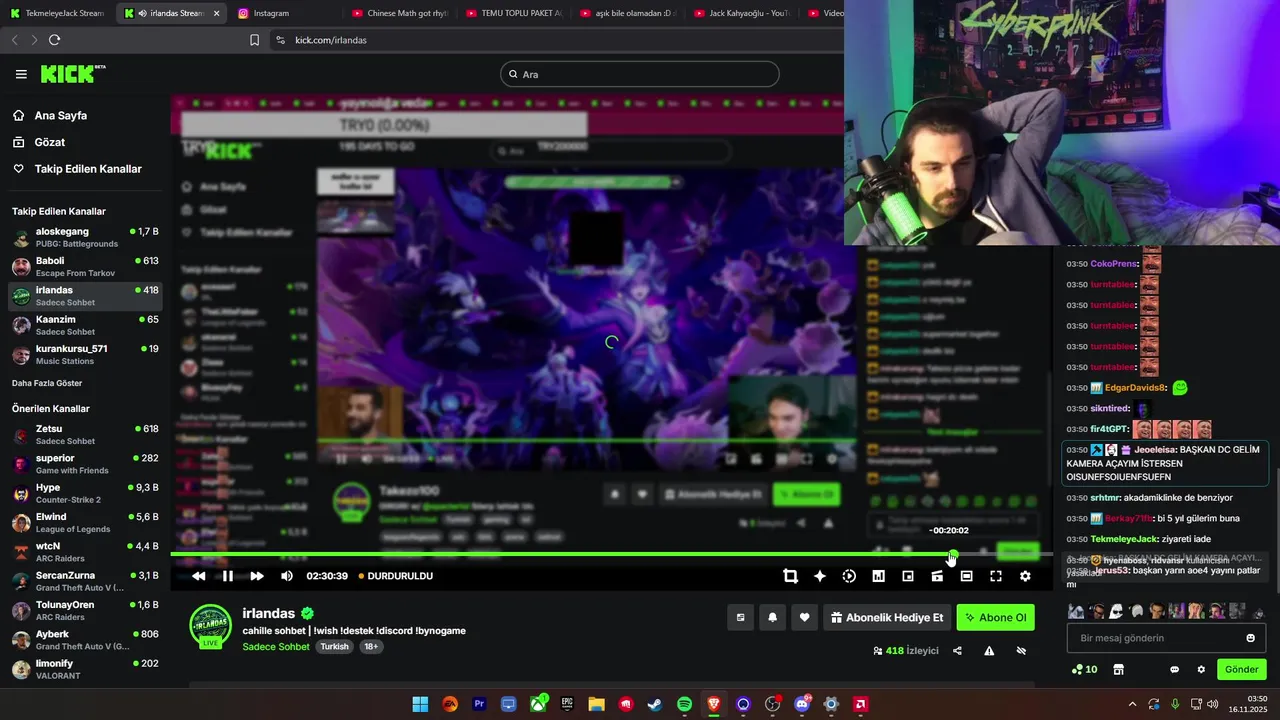Open stream statistics bar-chart icon
Screen dimensions: 1280x720
tap(878, 576)
